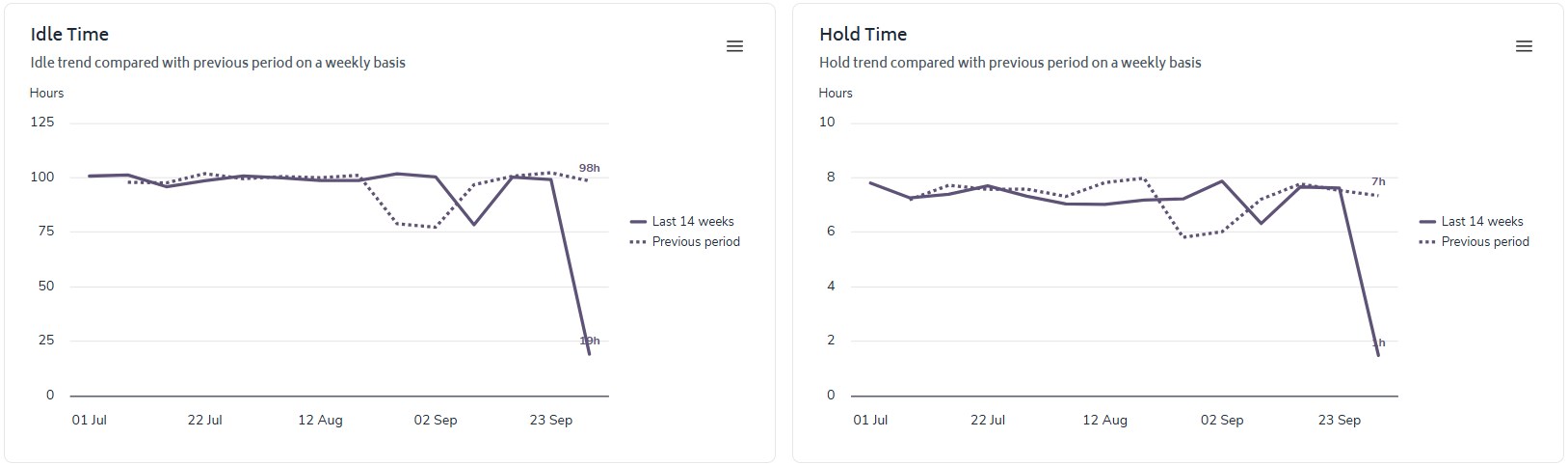Open the Idle Time chart hamburger menu
Viewport: 1568px width, 465px height.
734,46
